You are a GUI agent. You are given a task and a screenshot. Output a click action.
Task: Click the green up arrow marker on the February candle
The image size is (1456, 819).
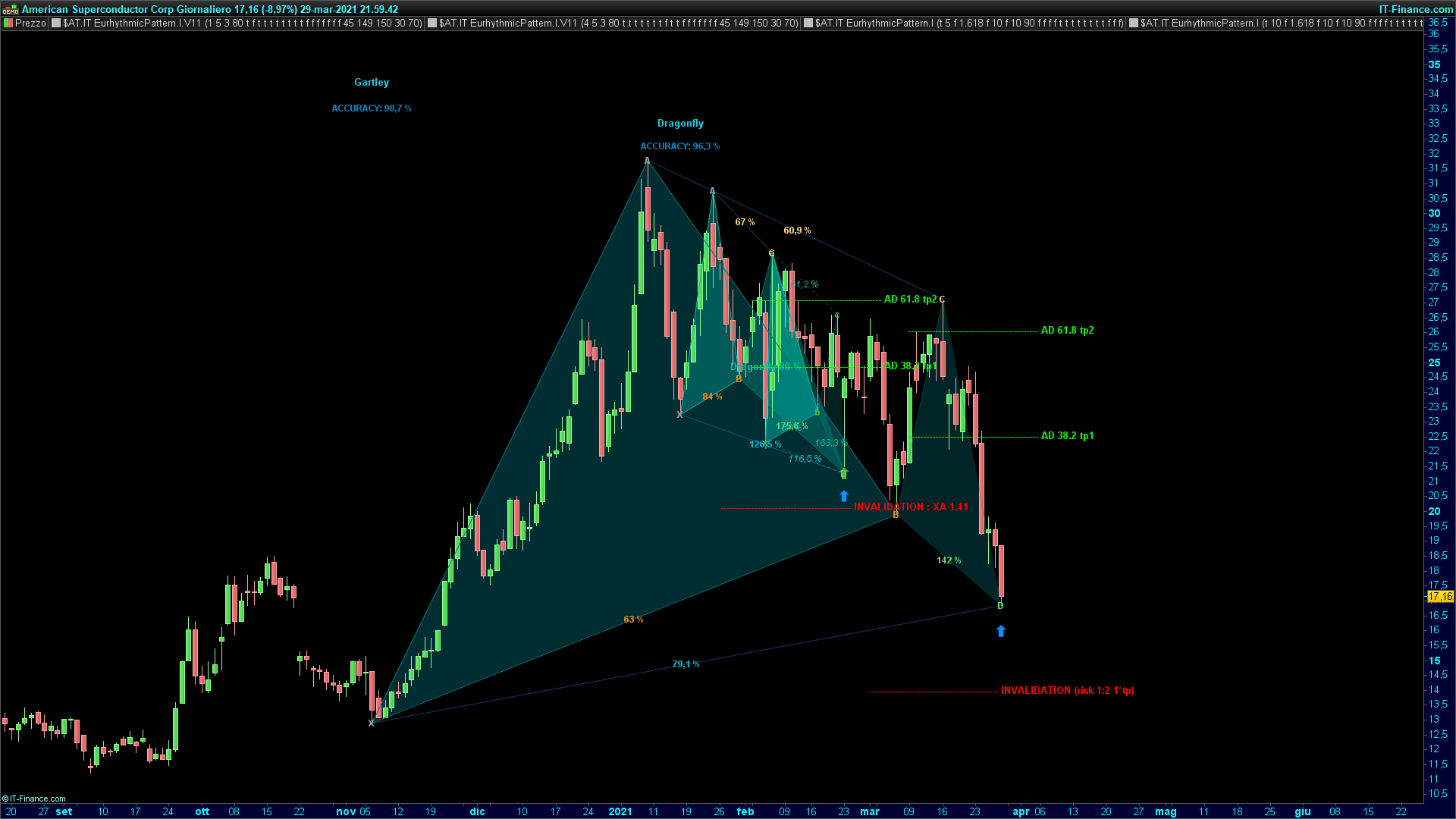[x=844, y=474]
